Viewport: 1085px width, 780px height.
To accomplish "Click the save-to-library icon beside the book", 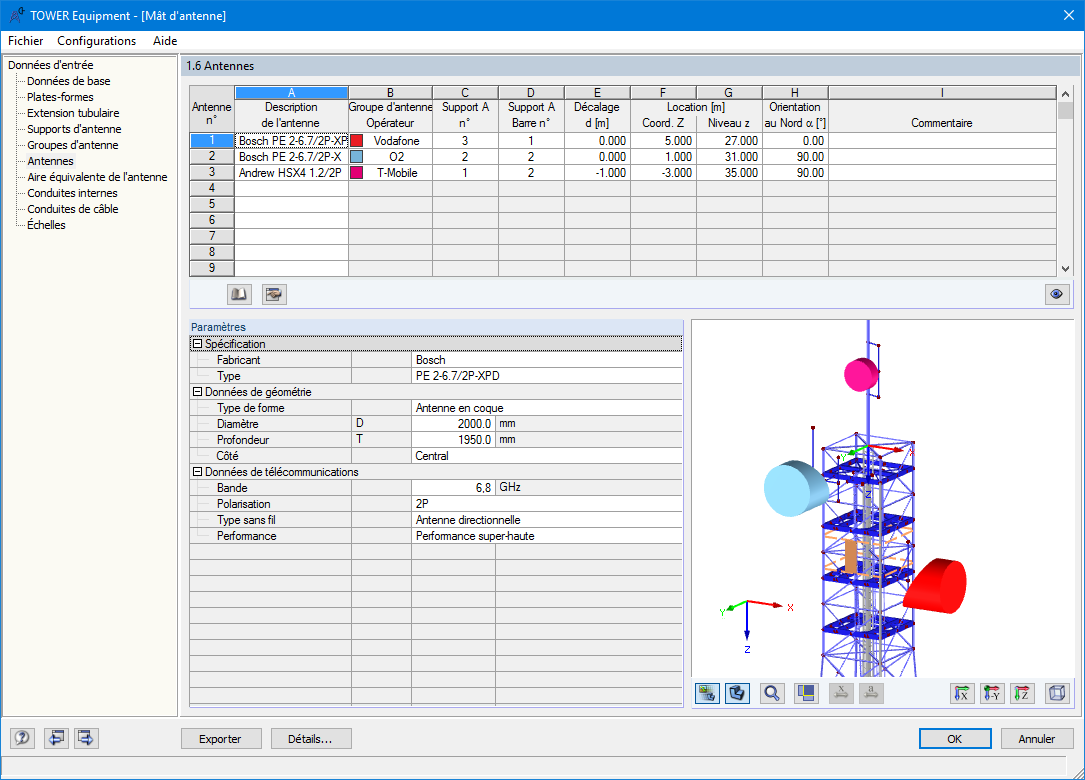I will [x=274, y=294].
